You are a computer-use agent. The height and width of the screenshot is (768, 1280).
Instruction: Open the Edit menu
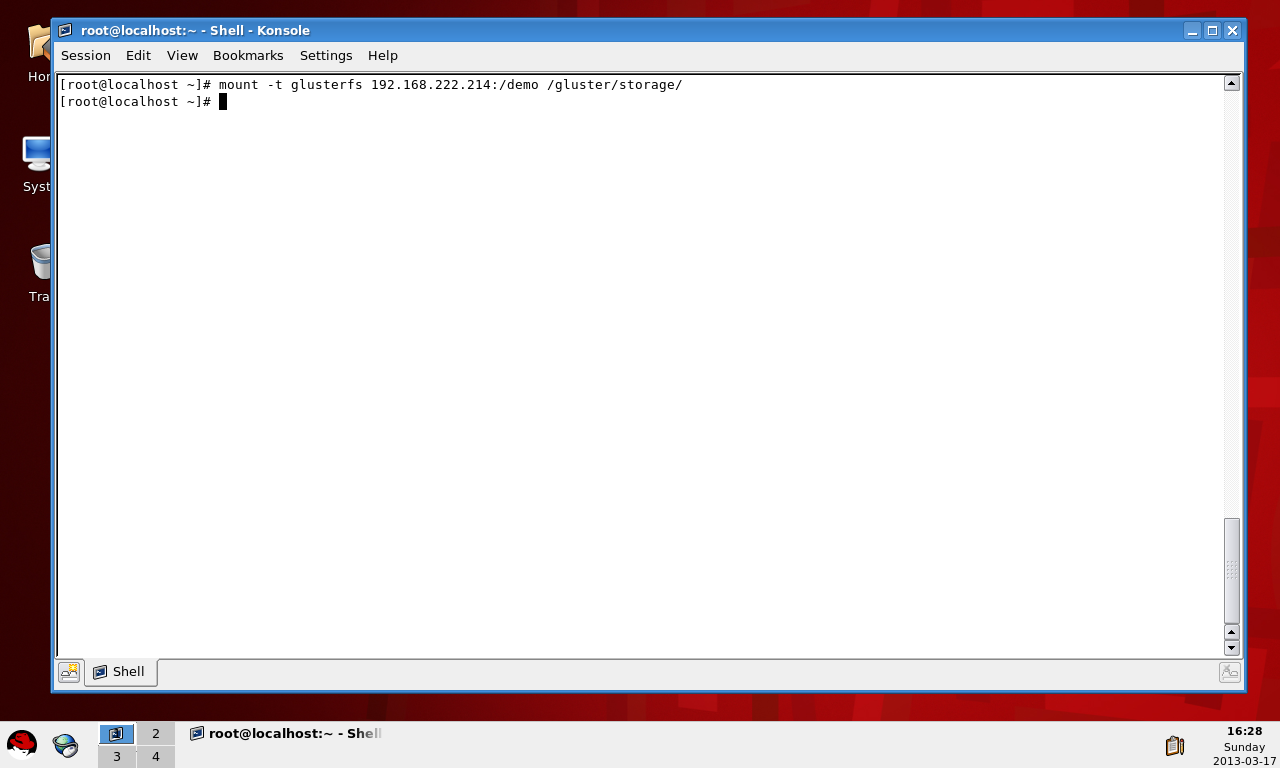pos(138,56)
